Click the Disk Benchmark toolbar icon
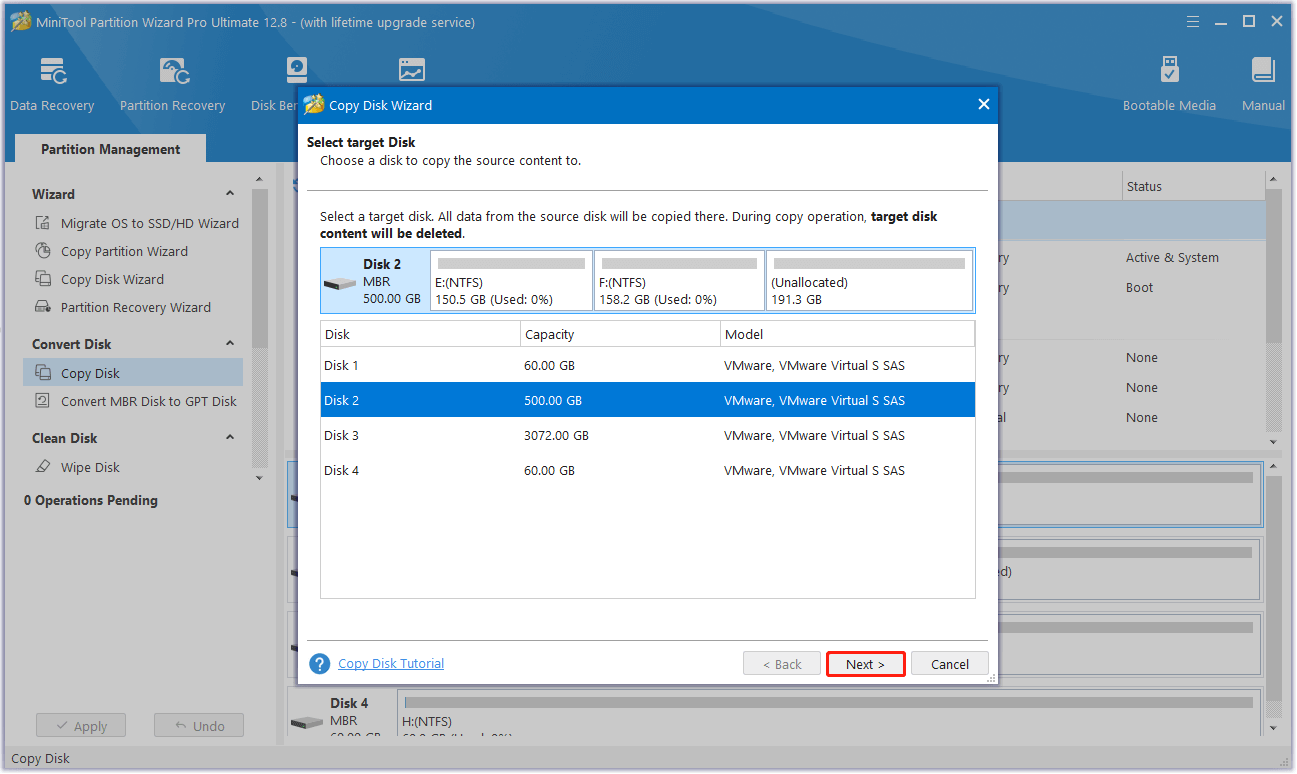Viewport: 1297px width, 774px height. (x=297, y=70)
